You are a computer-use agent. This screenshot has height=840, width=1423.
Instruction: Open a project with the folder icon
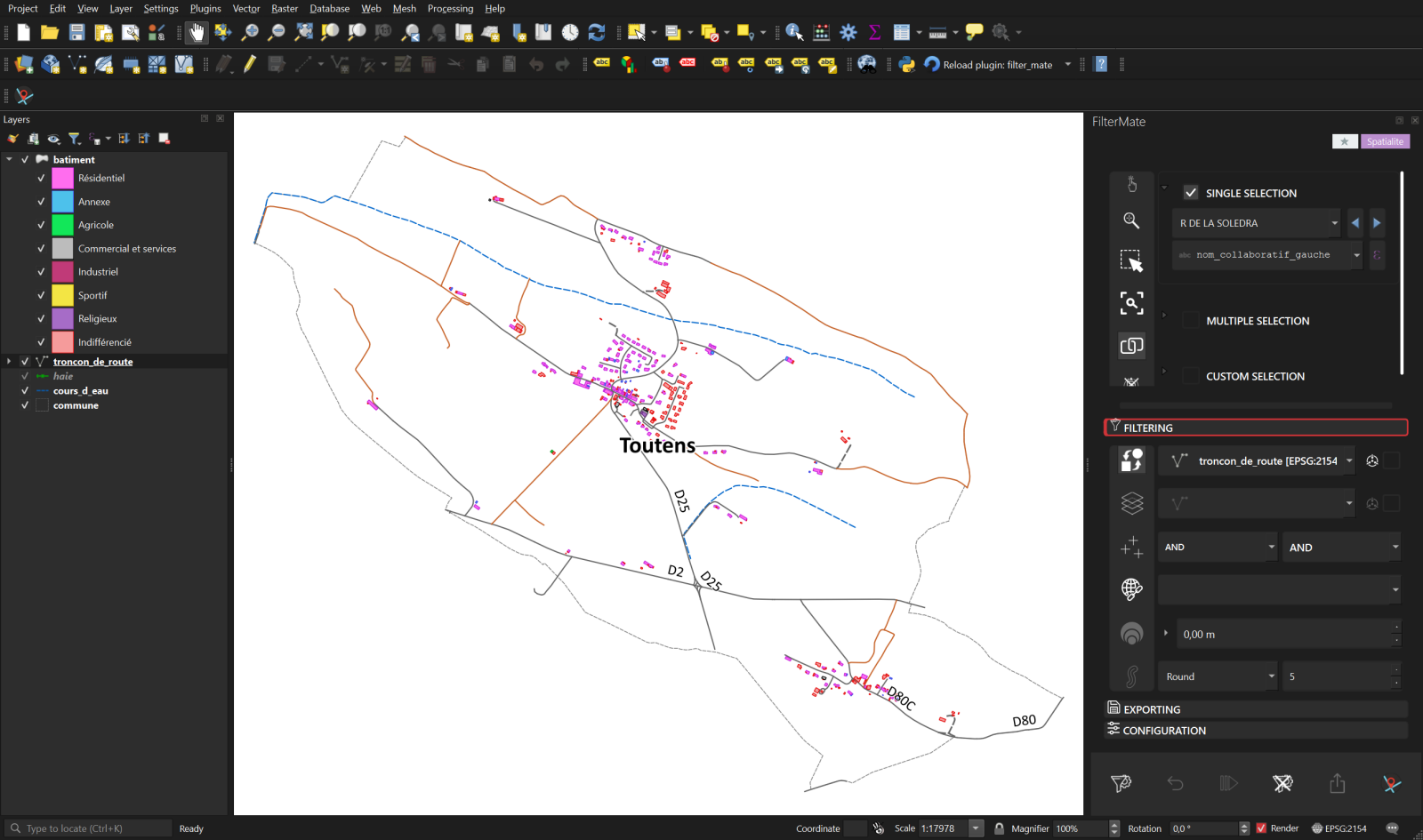(50, 33)
